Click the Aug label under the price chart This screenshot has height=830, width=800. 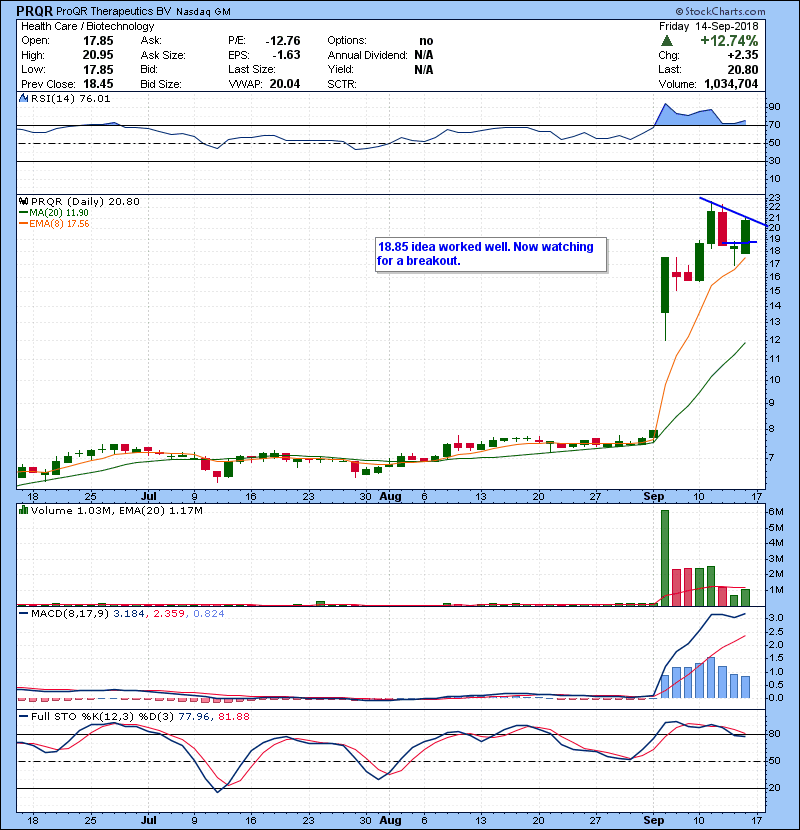[391, 497]
